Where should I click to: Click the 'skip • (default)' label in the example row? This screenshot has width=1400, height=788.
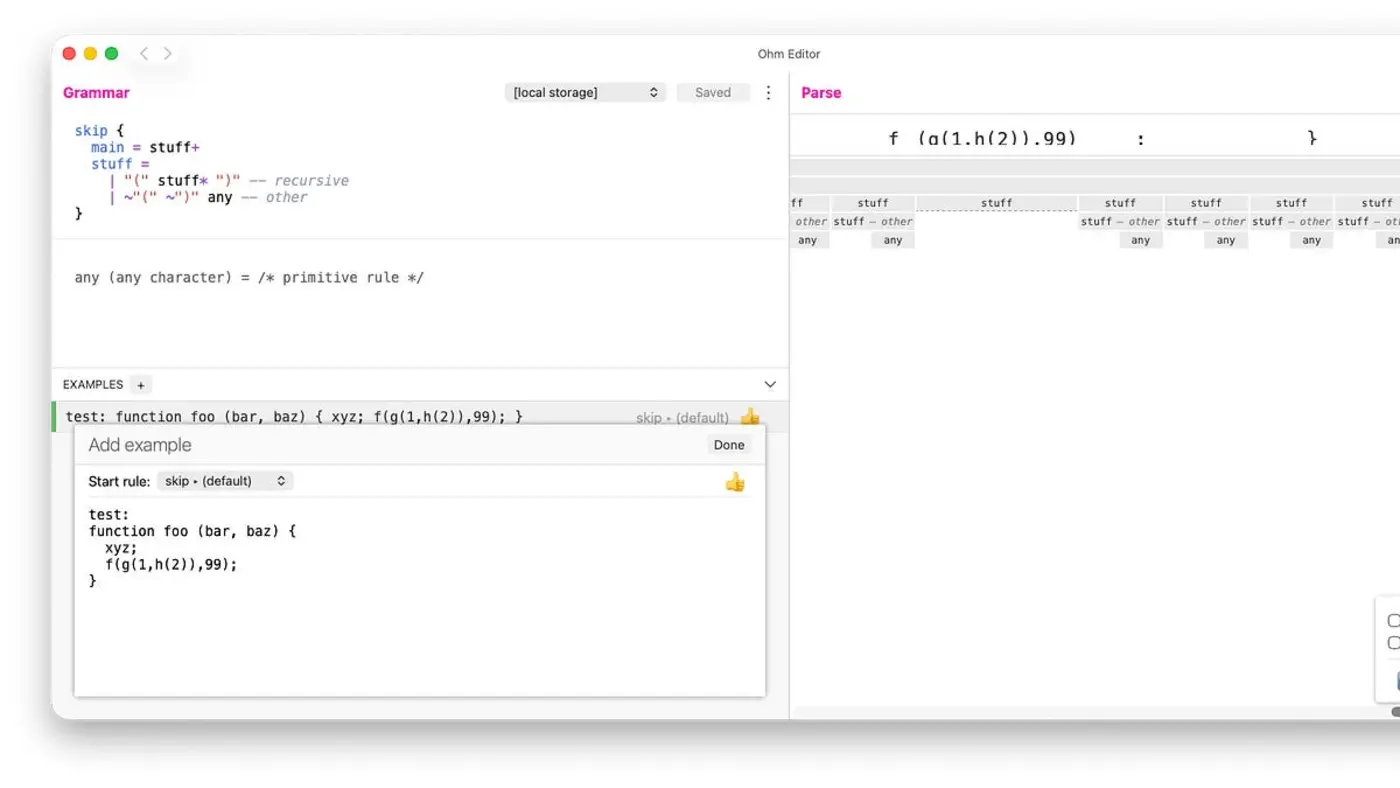[682, 418]
